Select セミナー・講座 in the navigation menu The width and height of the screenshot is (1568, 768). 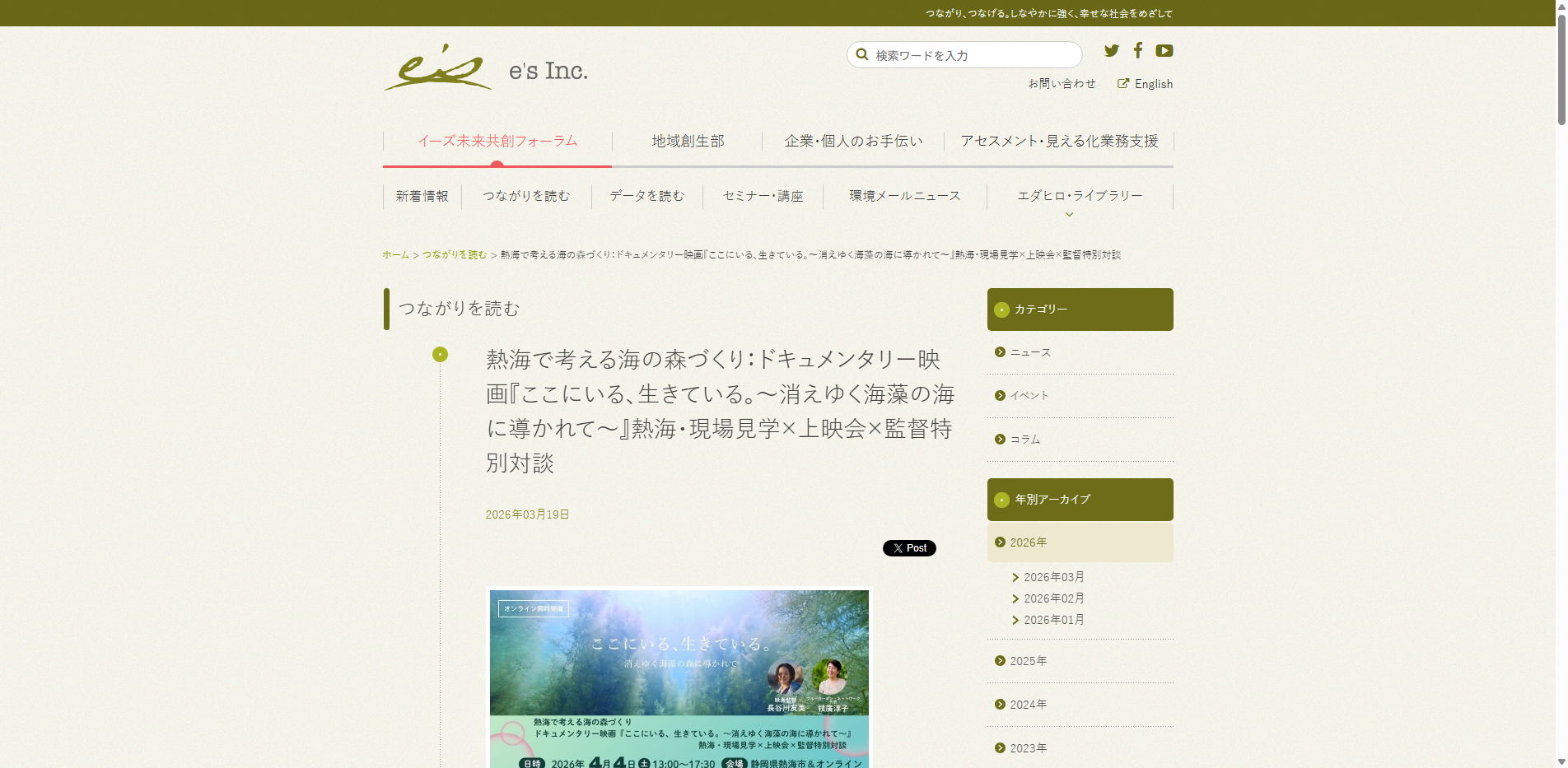point(763,196)
